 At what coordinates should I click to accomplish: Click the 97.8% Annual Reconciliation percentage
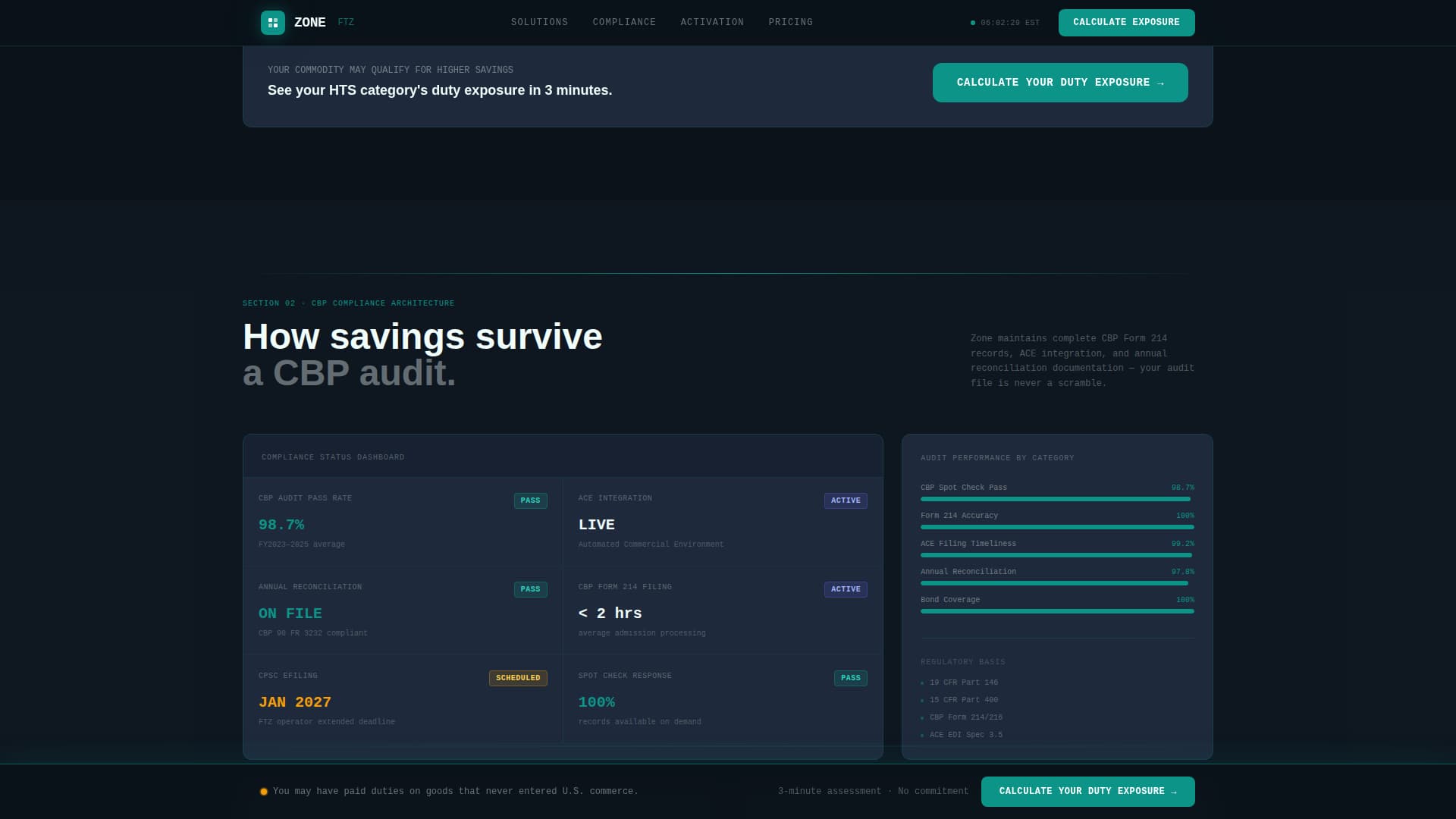tap(1182, 573)
